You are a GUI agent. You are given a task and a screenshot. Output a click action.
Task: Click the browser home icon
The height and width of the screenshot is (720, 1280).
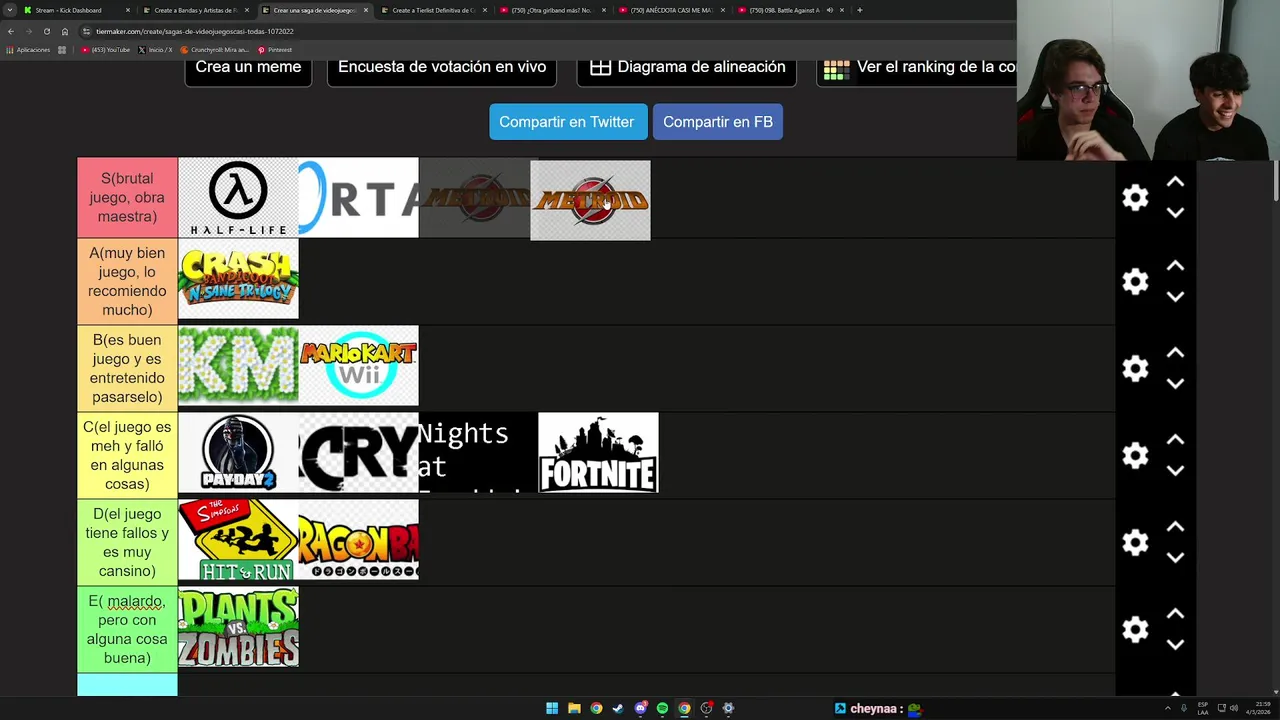point(65,31)
